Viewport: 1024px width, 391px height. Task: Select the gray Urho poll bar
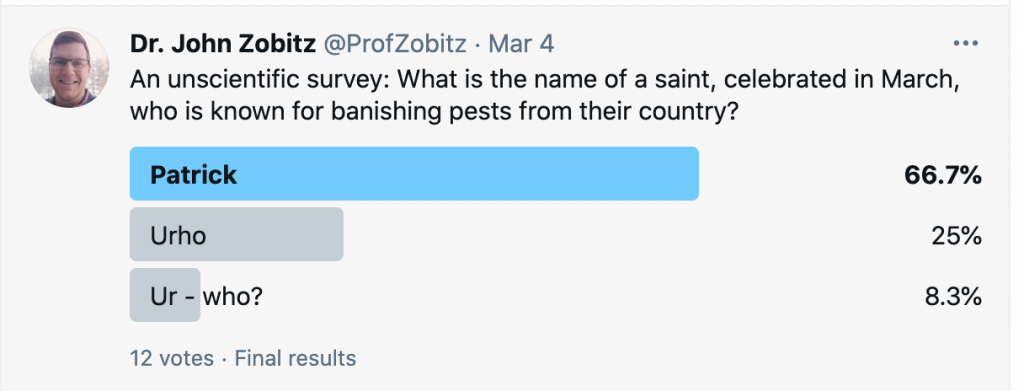coord(236,234)
